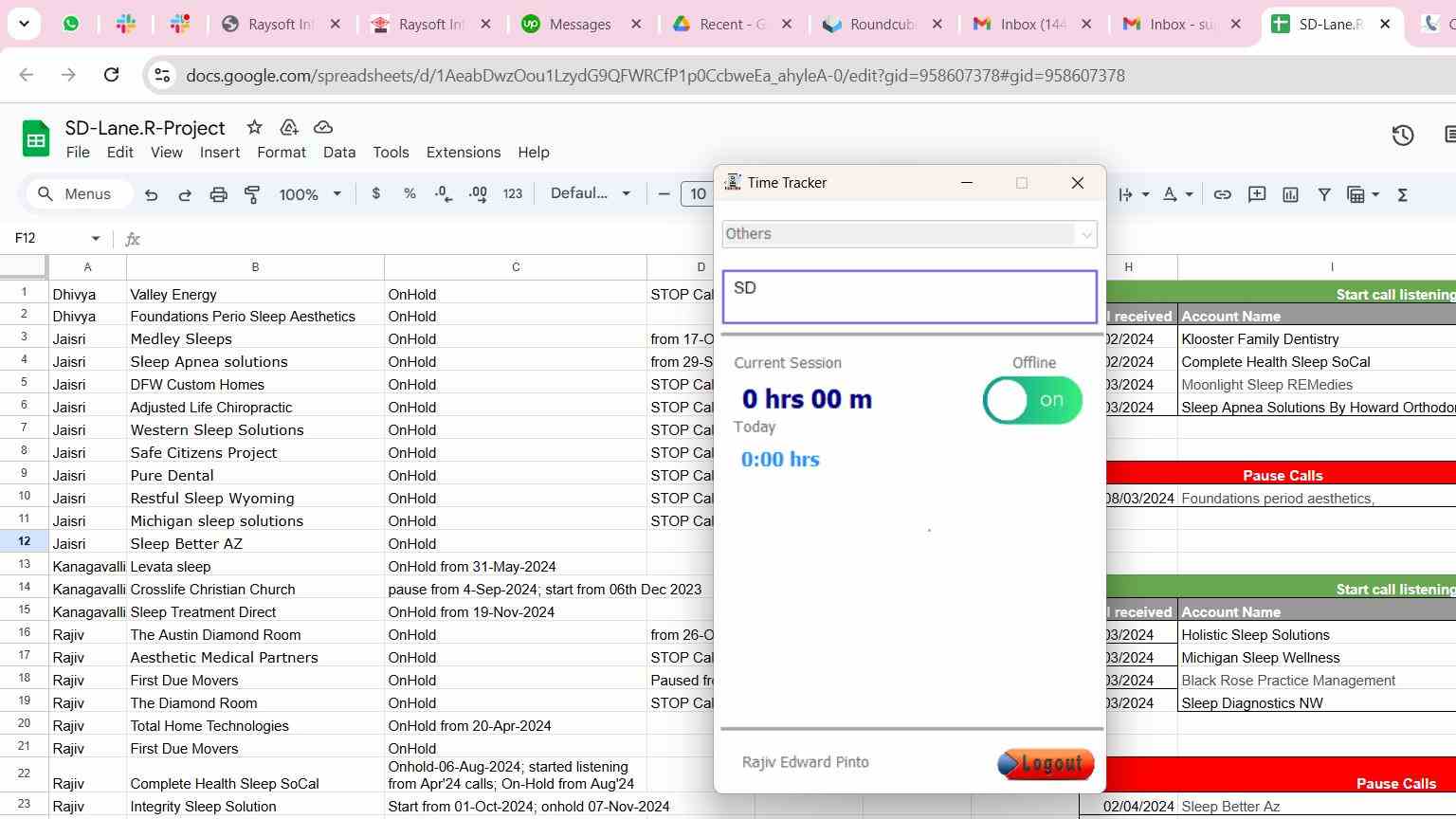This screenshot has width=1456, height=819.
Task: Click the Logout button in Time Tracker
Action: pyautogui.click(x=1046, y=764)
